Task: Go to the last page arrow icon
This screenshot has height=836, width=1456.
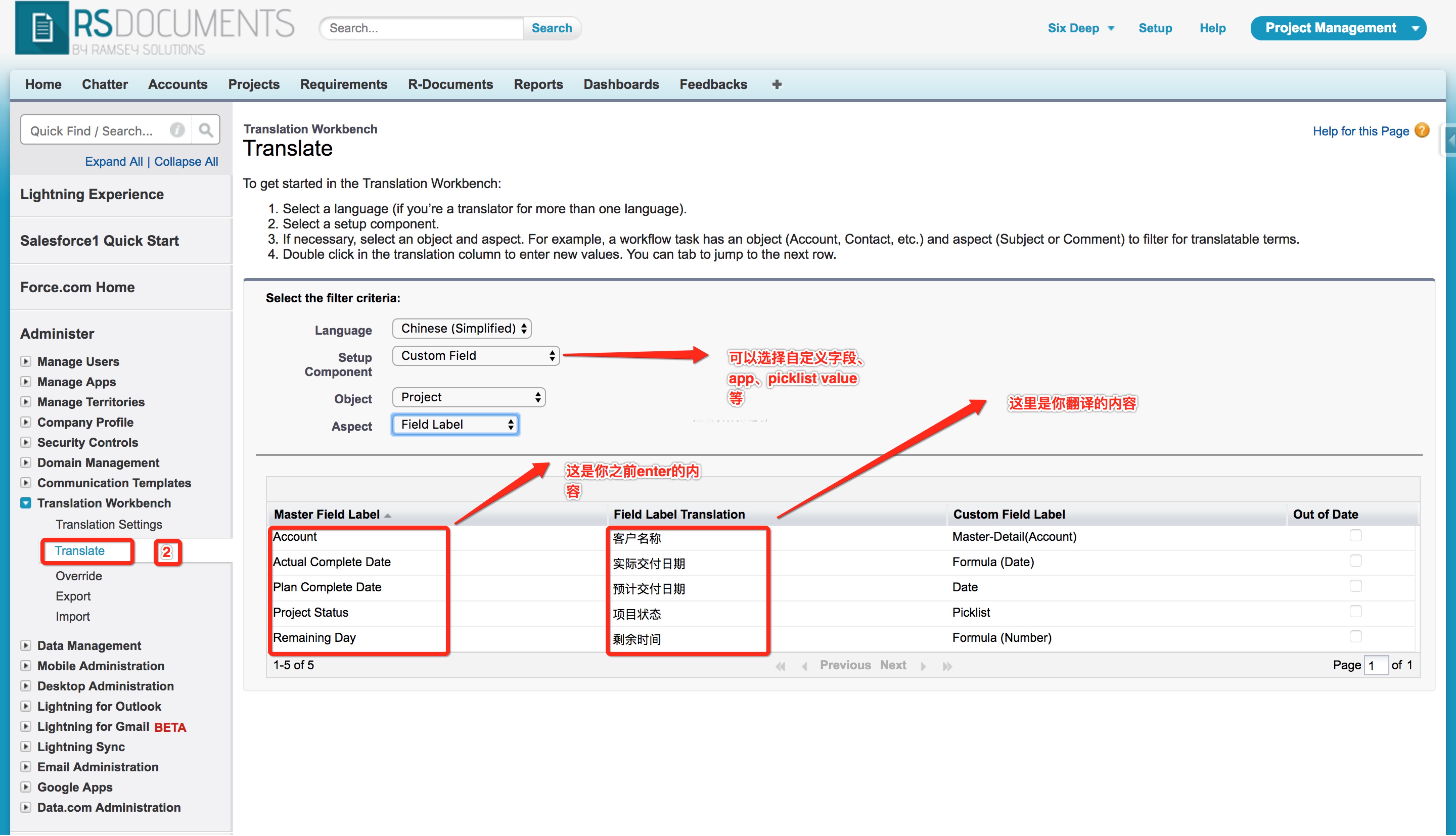Action: [947, 666]
